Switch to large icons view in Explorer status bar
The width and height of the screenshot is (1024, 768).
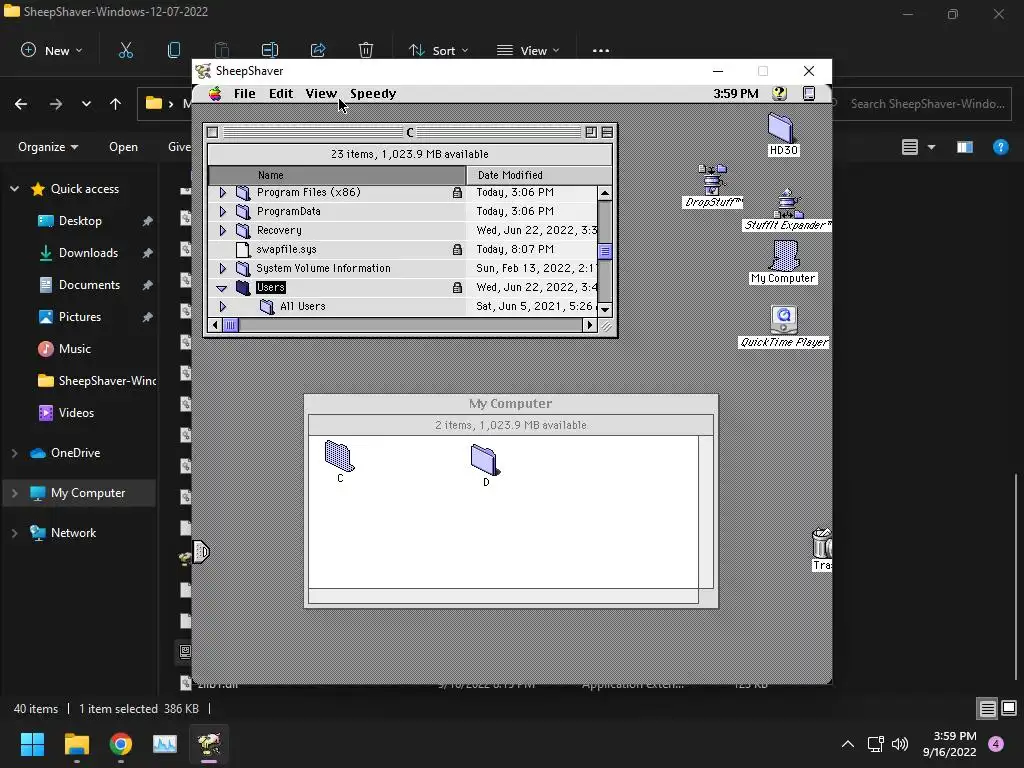(1009, 708)
